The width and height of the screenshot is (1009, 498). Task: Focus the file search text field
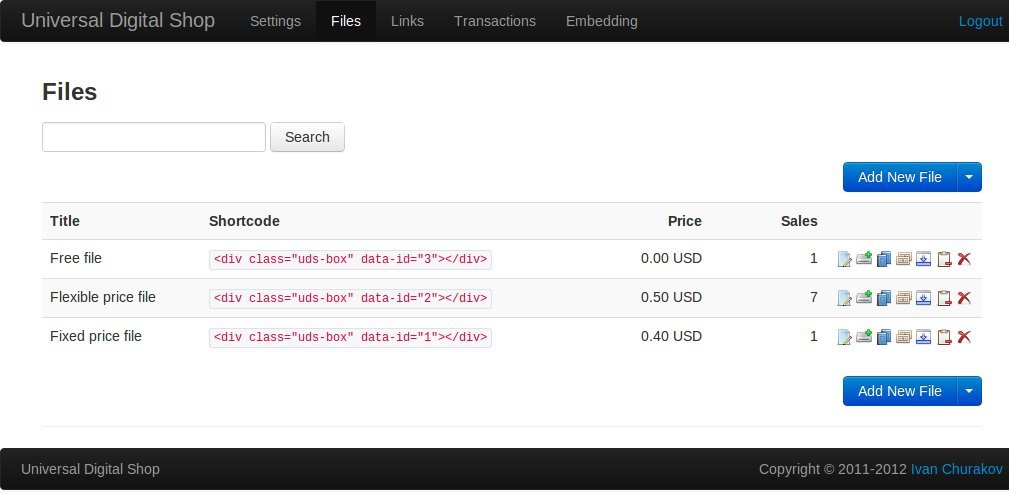(154, 137)
